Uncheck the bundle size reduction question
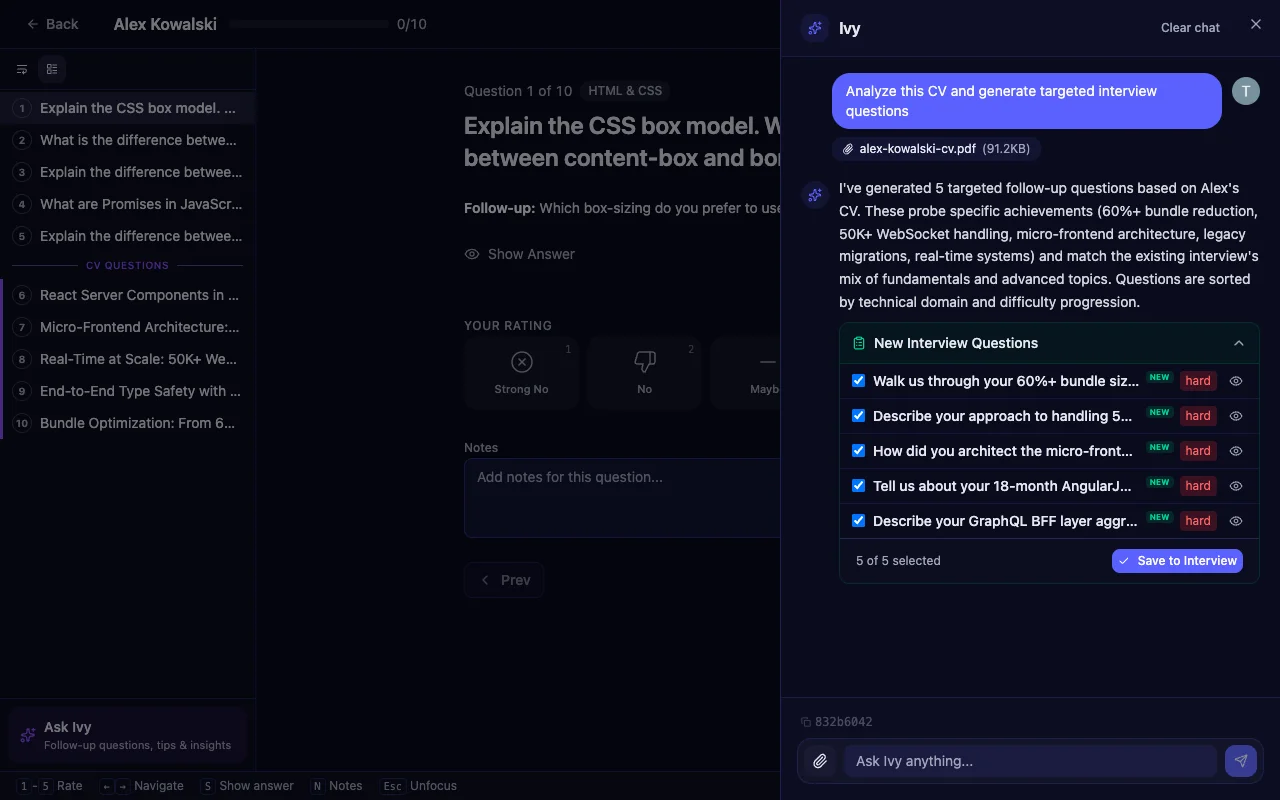The image size is (1280, 800). [858, 381]
